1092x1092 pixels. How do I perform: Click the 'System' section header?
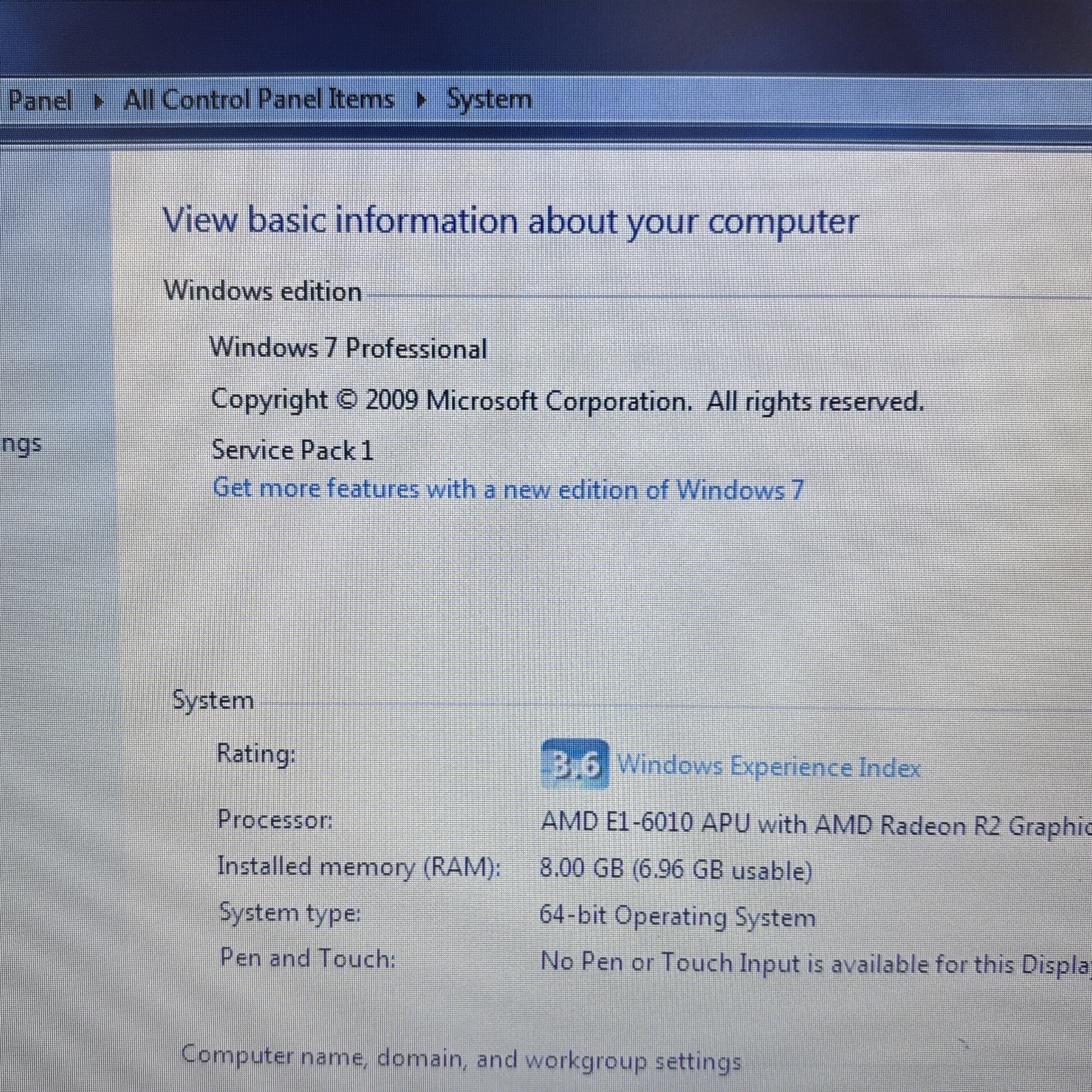213,700
